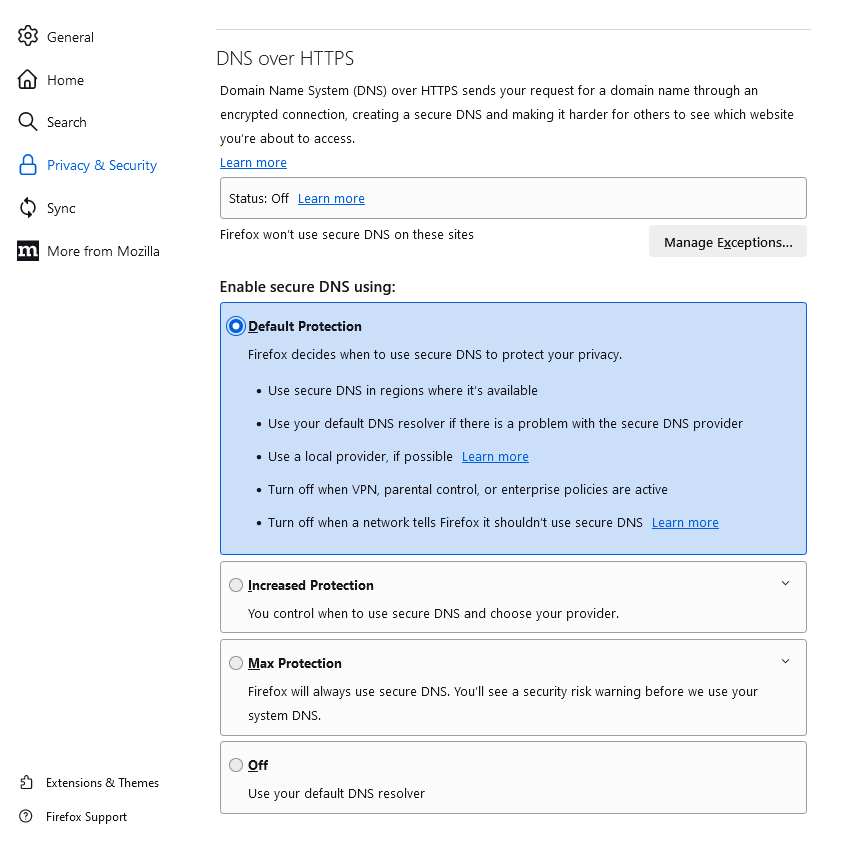Choose the Off radio button

tap(236, 765)
